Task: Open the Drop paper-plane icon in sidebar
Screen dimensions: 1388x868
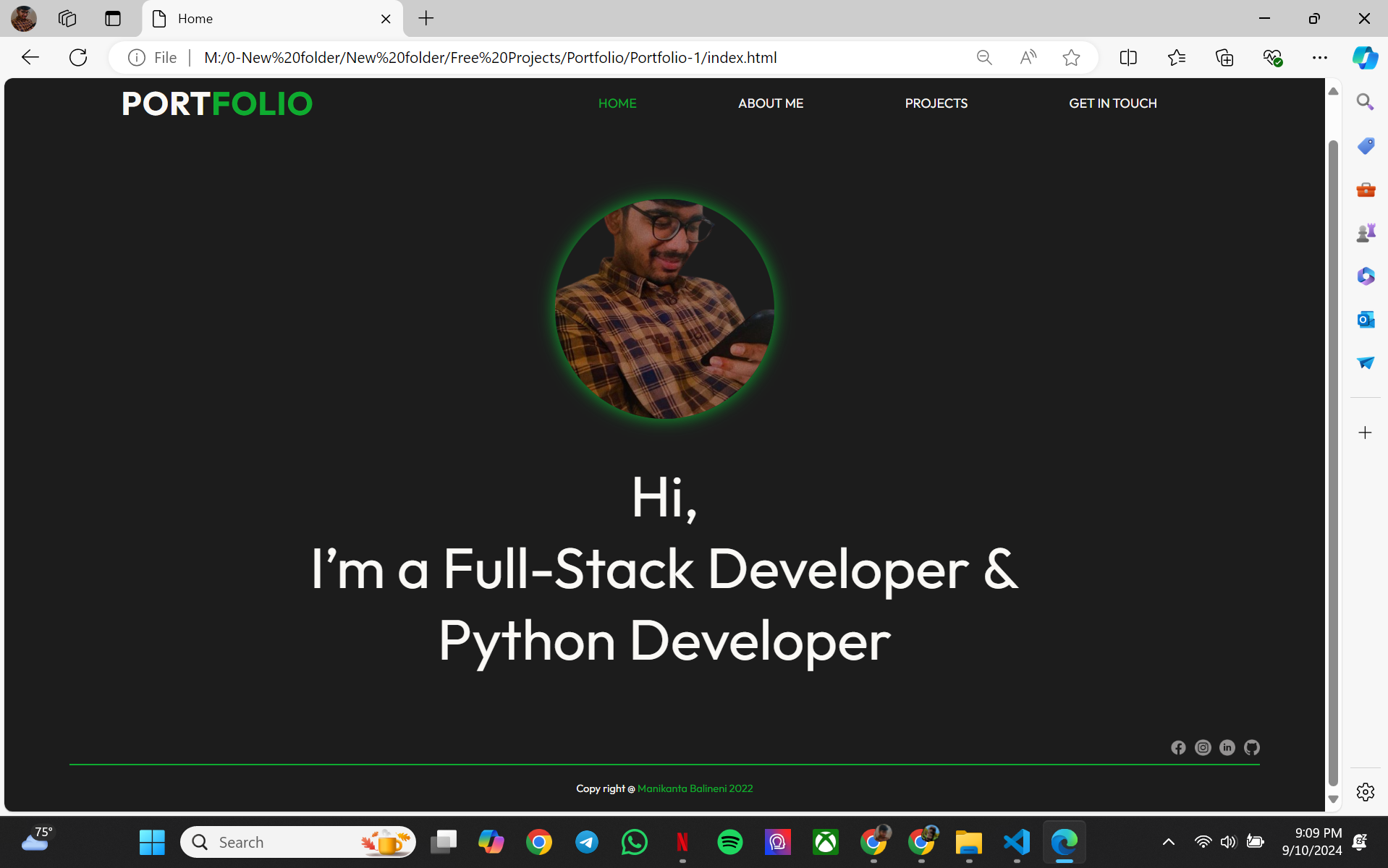Action: click(1366, 362)
